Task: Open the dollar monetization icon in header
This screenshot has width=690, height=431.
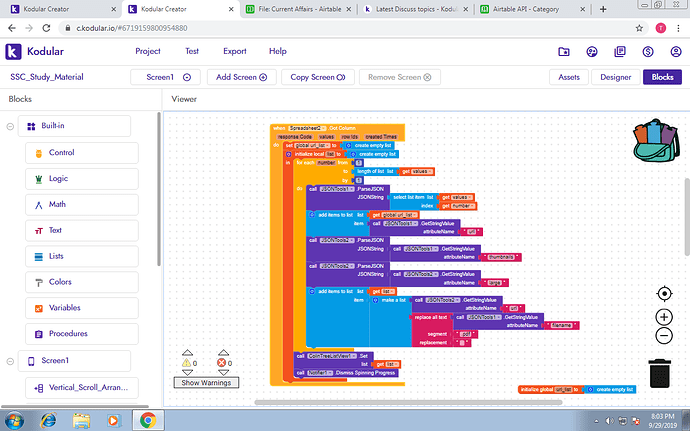Action: 648,52
